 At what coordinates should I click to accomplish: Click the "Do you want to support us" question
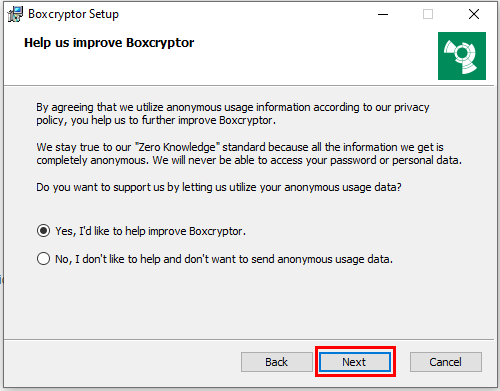(219, 187)
